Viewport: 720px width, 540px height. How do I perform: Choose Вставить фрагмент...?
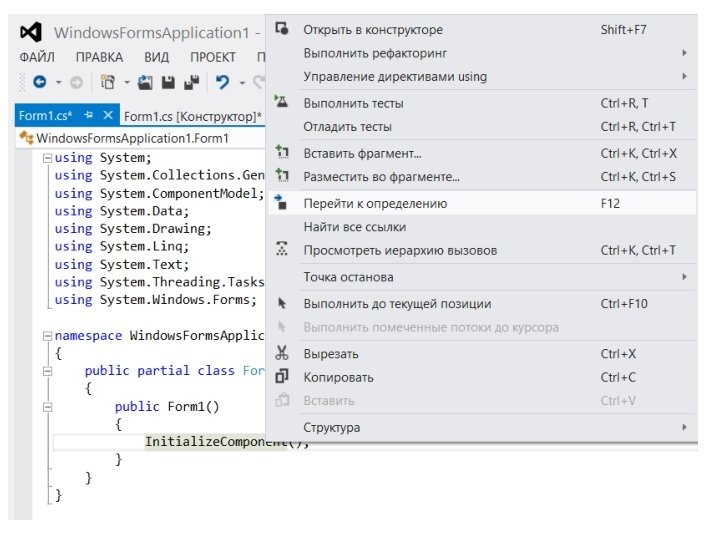[481, 153]
